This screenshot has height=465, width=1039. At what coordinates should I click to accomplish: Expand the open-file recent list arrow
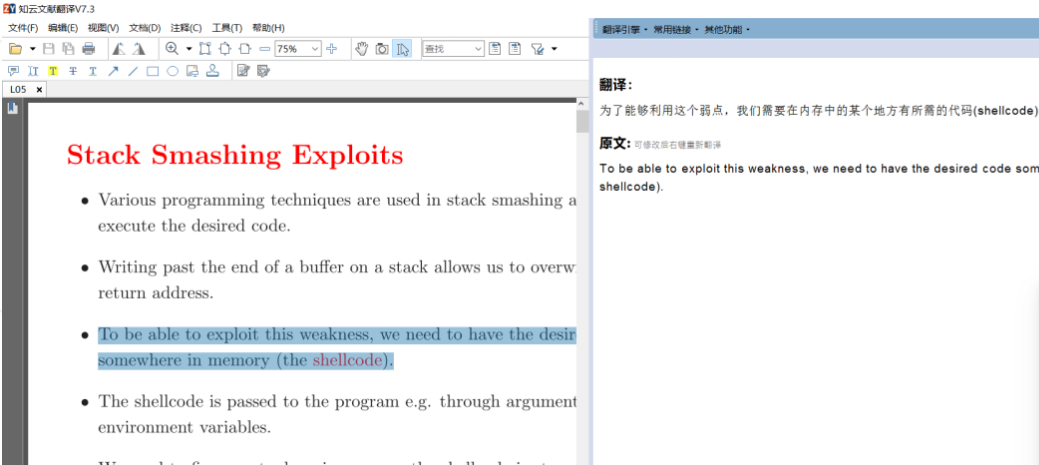point(32,48)
